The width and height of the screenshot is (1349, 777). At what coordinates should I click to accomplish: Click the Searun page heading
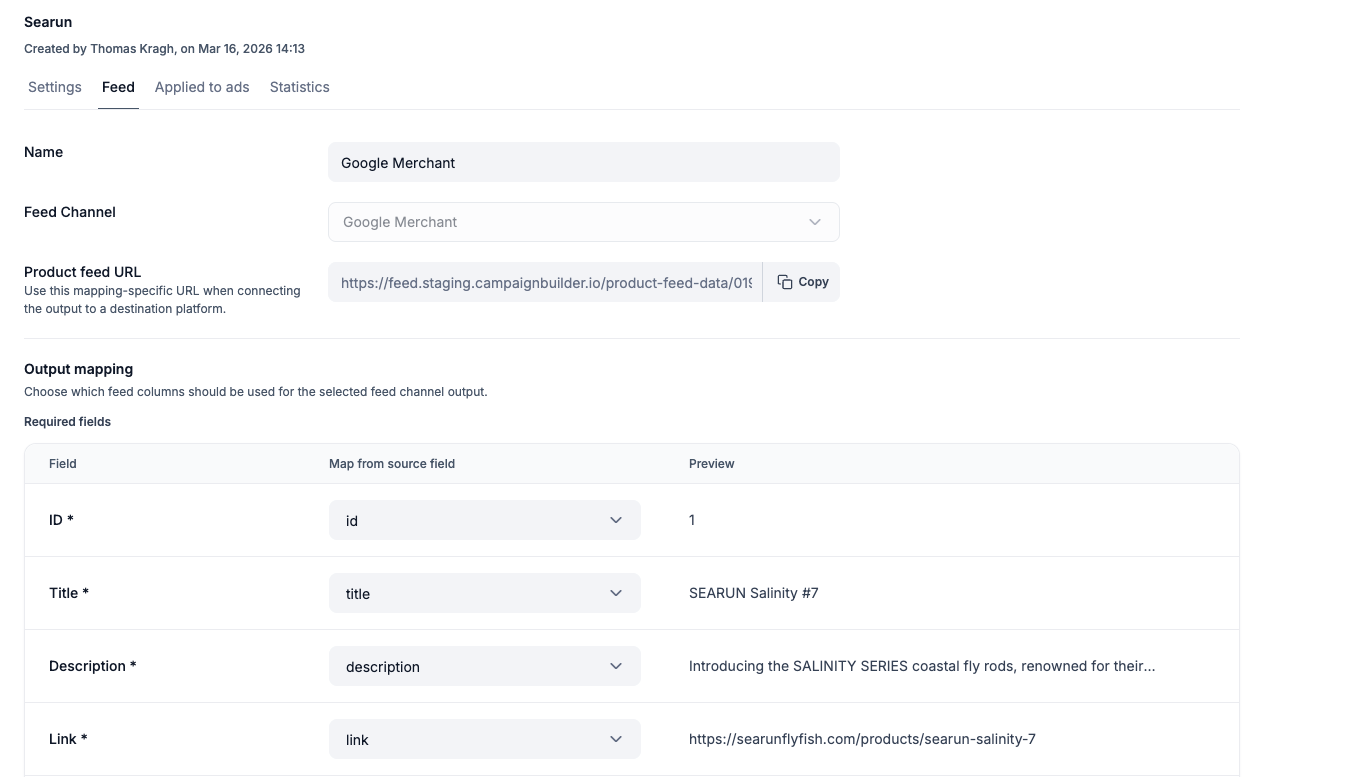[48, 22]
